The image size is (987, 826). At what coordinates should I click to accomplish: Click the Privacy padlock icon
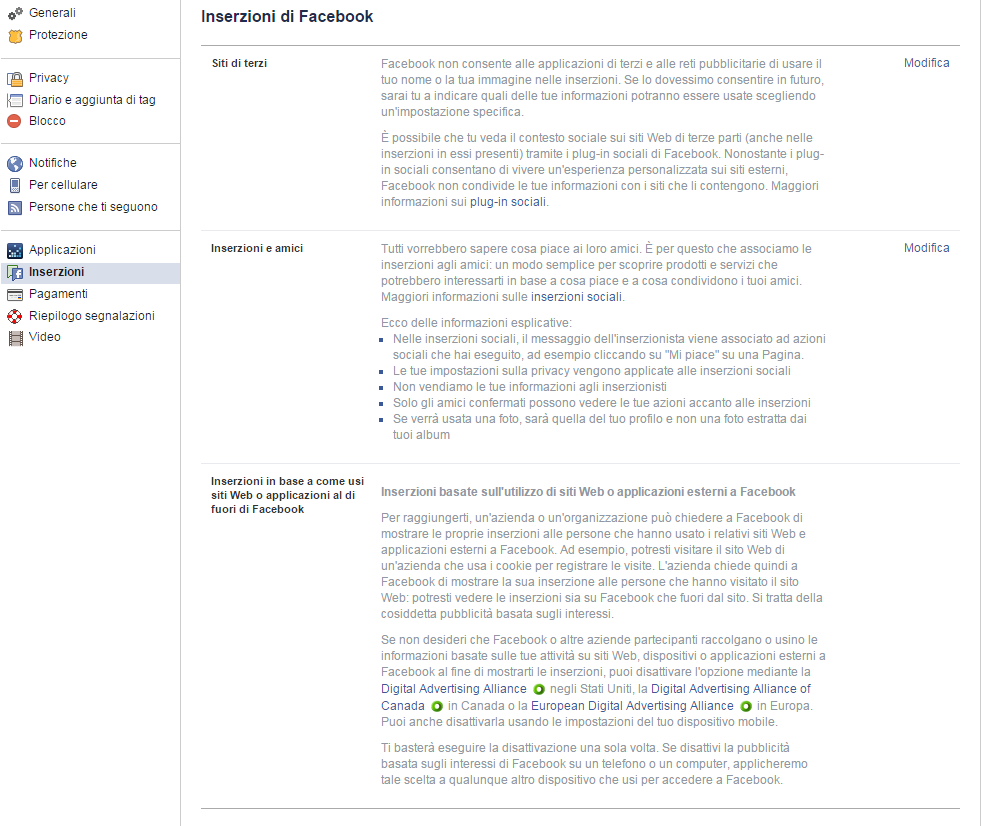tap(15, 79)
